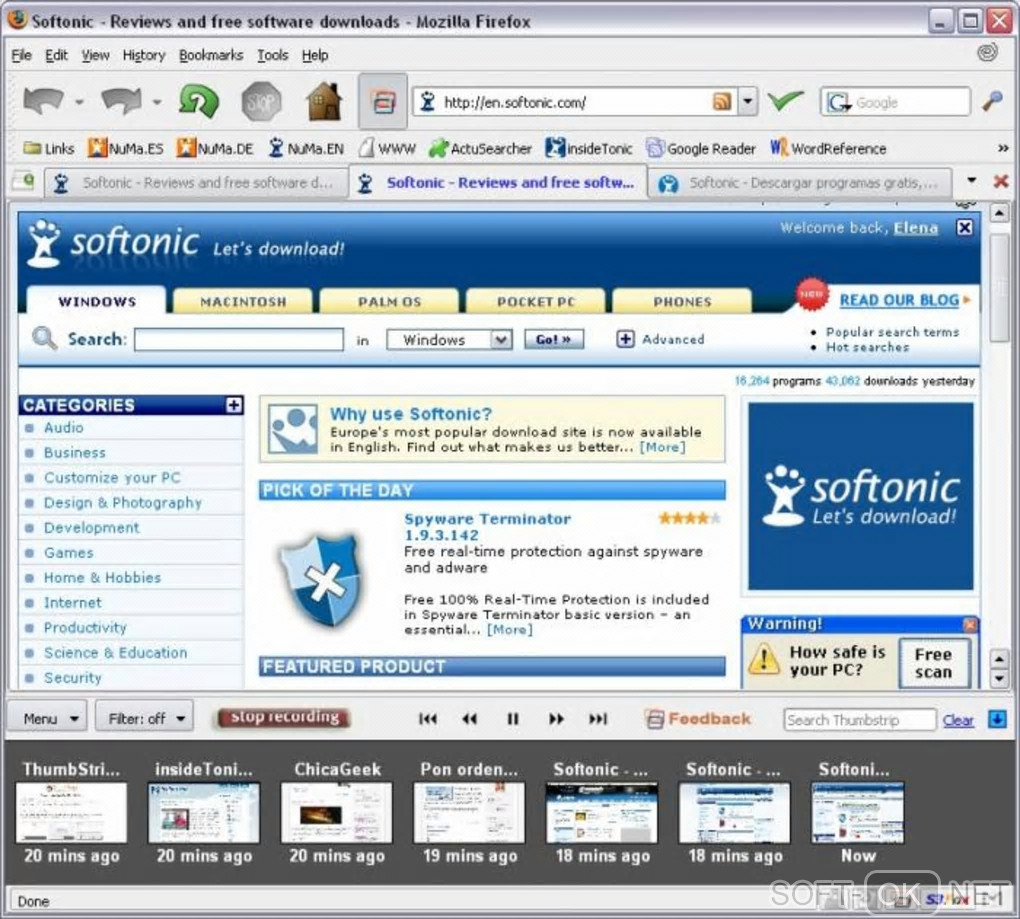Select the Palm OS platform tab

[389, 301]
